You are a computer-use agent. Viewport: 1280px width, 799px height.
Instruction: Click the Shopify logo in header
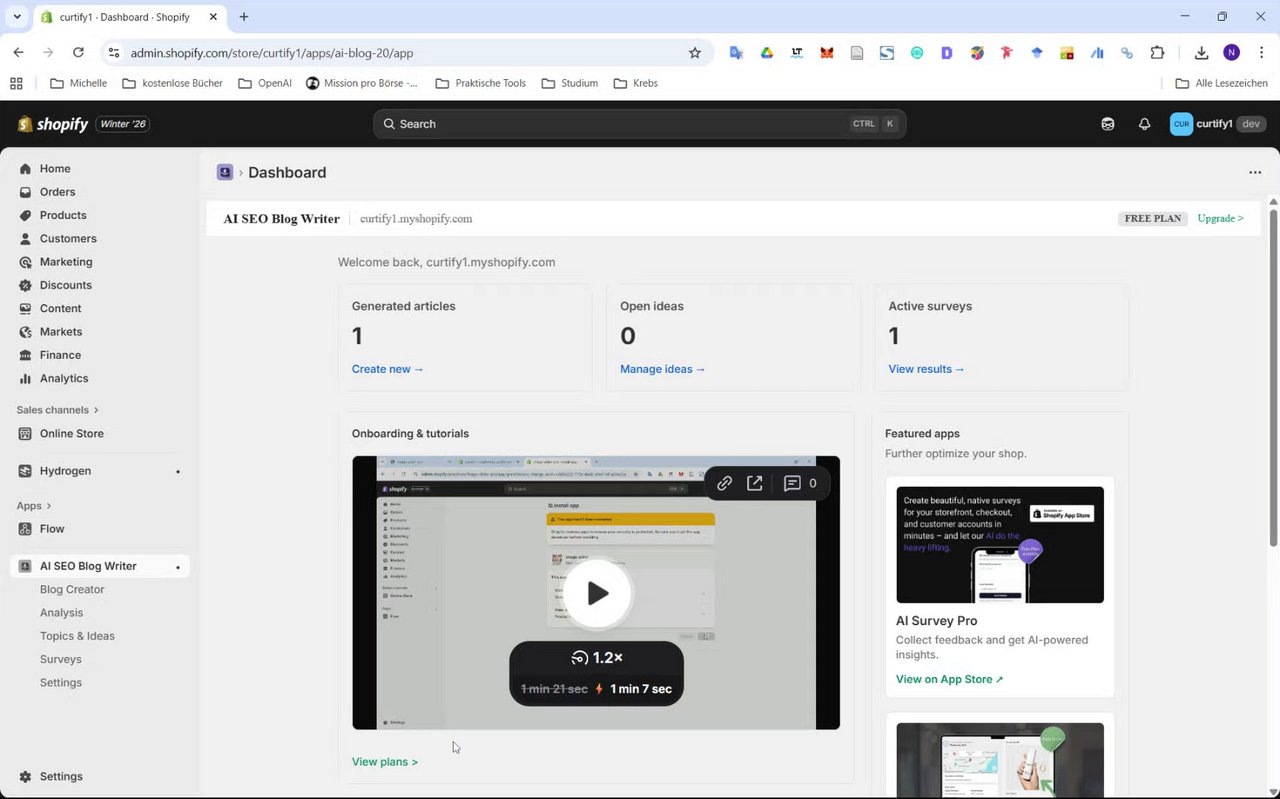(53, 124)
